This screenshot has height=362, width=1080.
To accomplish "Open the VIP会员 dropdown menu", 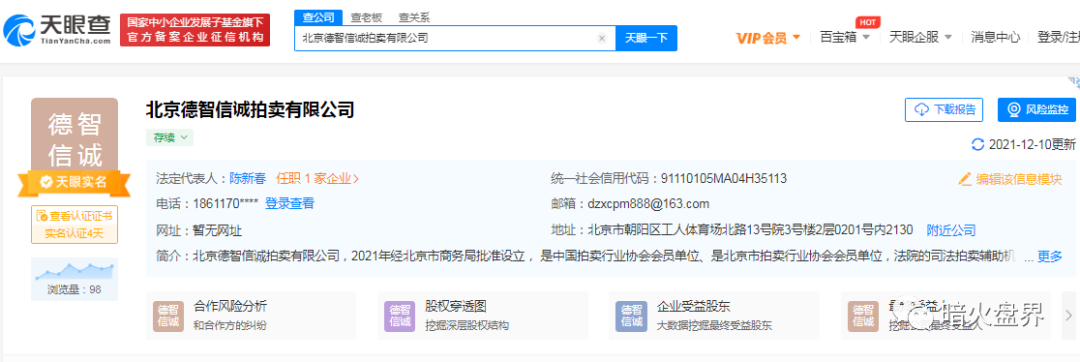I will click(x=768, y=38).
